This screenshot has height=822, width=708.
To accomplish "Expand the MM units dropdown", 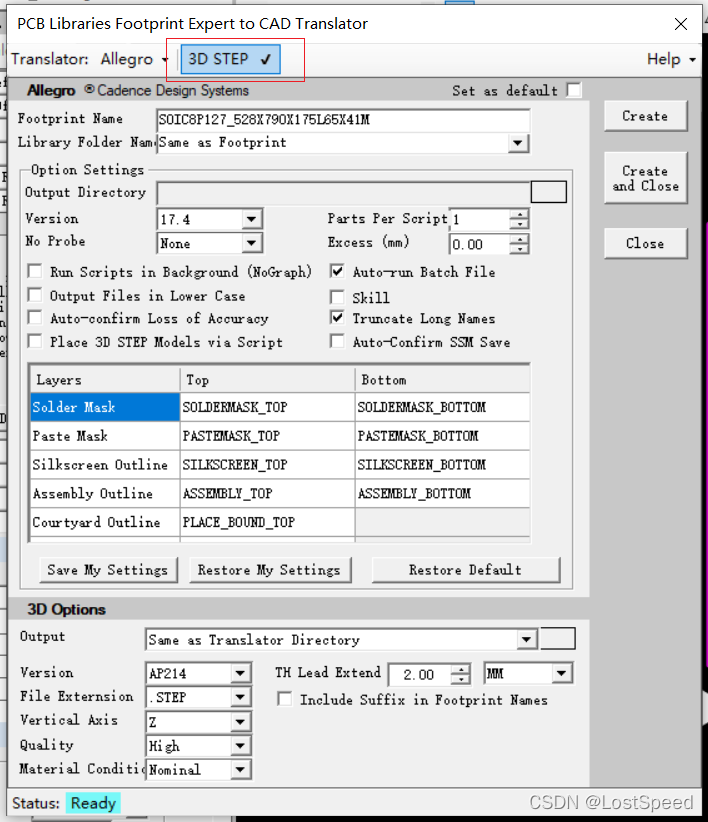I will (x=561, y=673).
